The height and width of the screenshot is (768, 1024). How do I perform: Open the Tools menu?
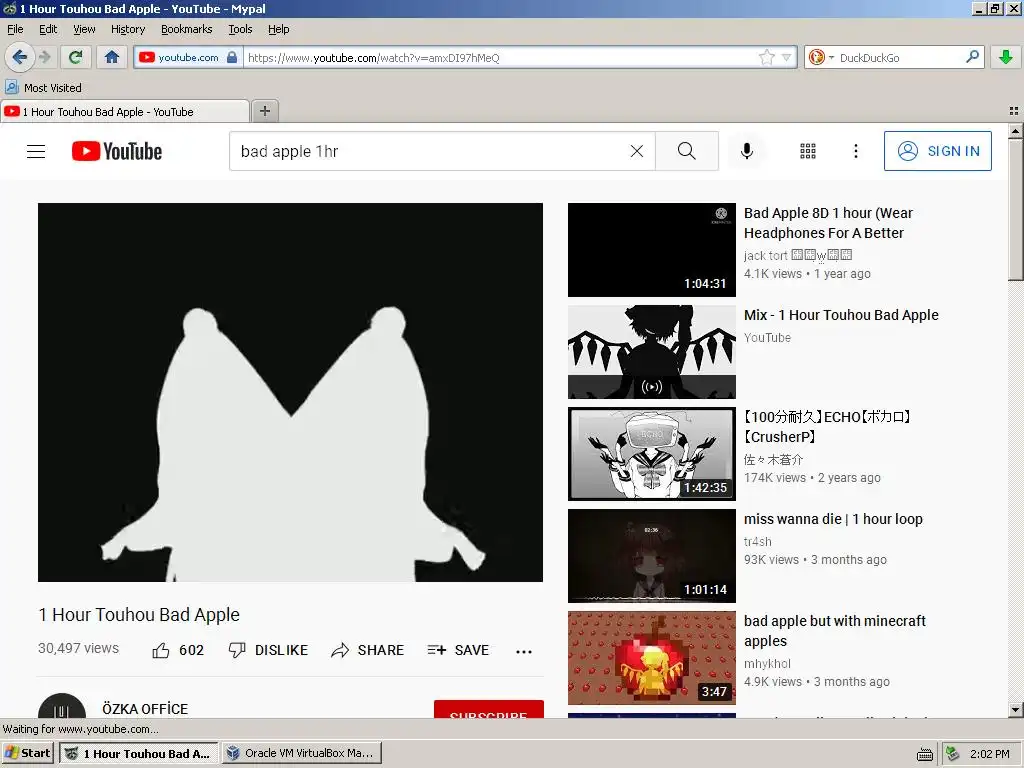click(x=240, y=29)
